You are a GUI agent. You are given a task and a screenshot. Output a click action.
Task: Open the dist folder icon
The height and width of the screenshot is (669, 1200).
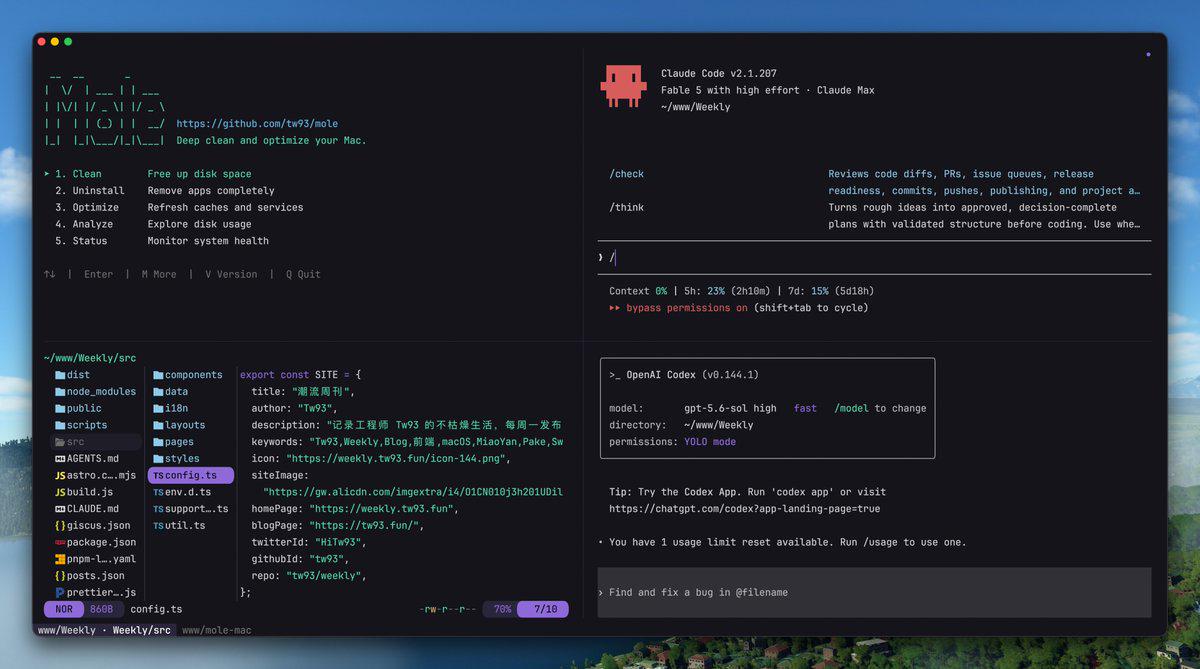(60, 375)
